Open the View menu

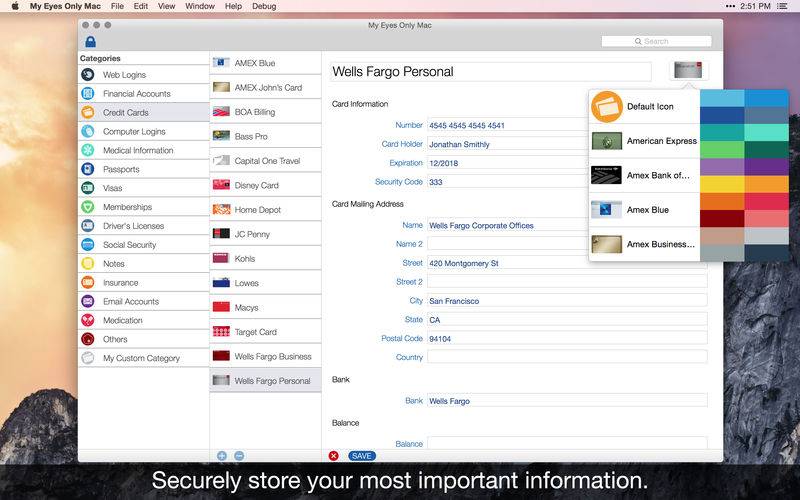166,6
